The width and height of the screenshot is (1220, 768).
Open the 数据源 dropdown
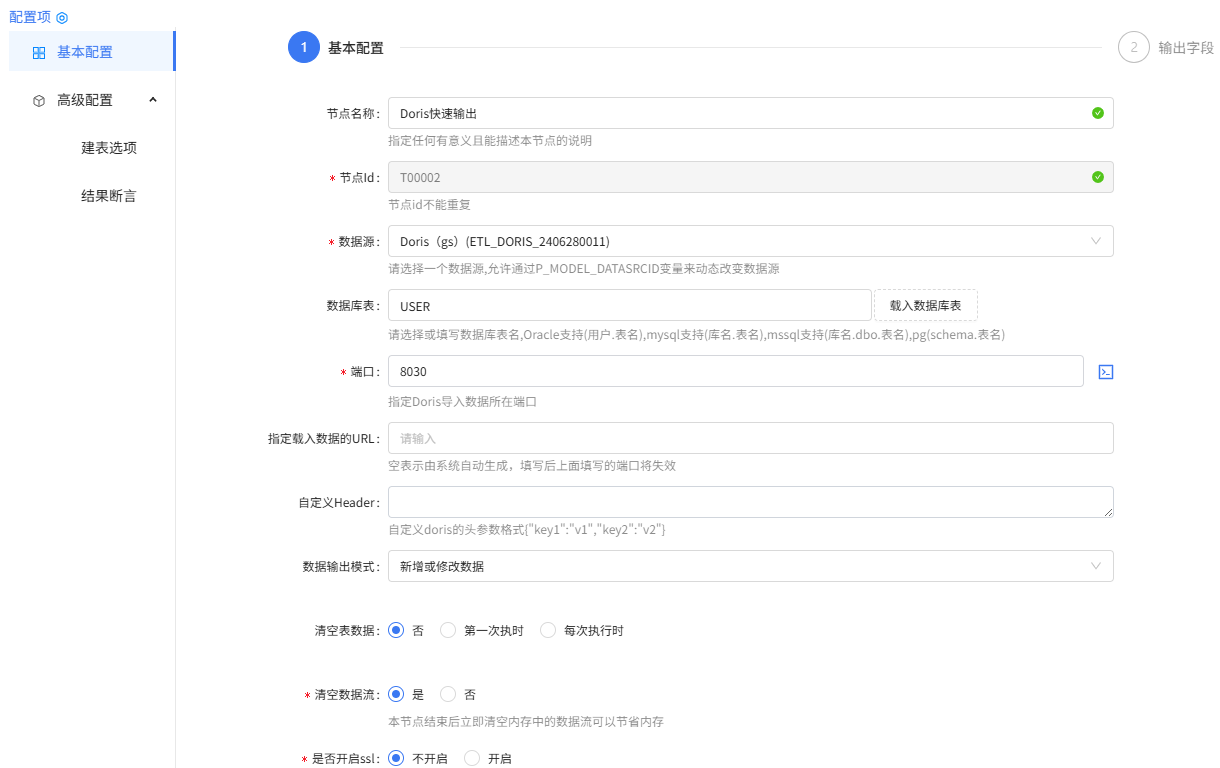click(x=750, y=241)
